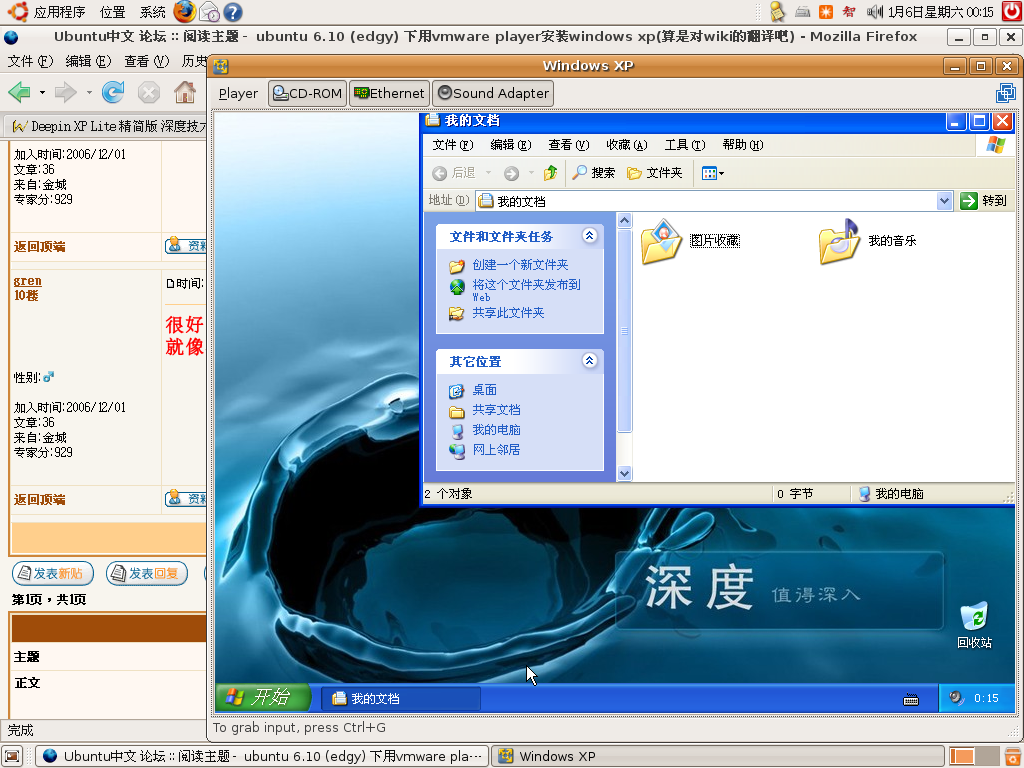This screenshot has height=768, width=1024.
Task: Click the gren username link
Action: [x=27, y=281]
